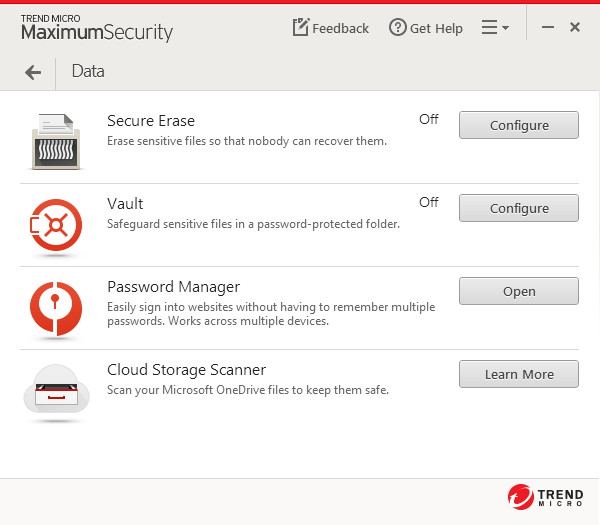Click the Get Help question mark icon

(398, 28)
